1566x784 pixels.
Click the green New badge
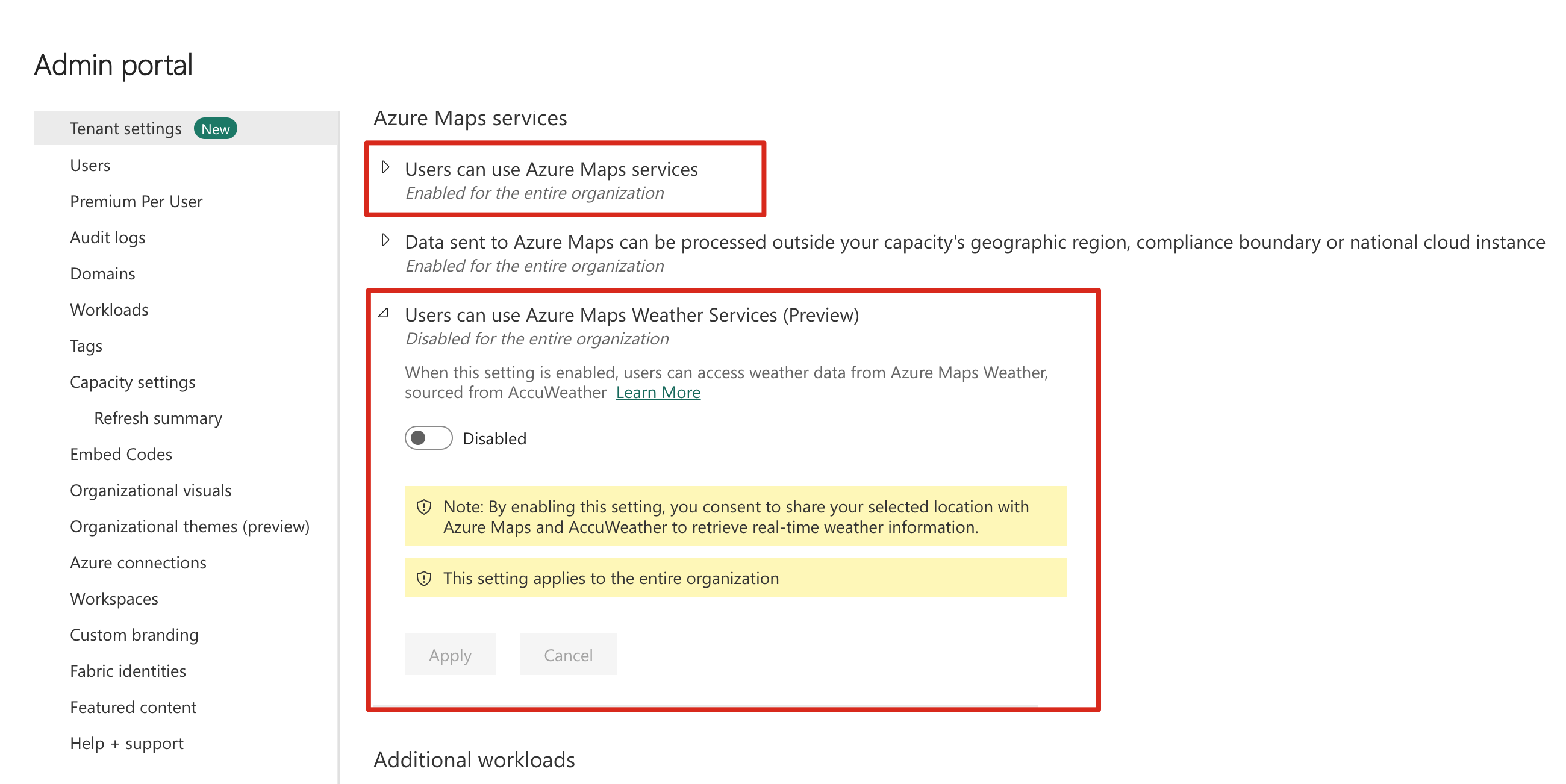pyautogui.click(x=215, y=129)
